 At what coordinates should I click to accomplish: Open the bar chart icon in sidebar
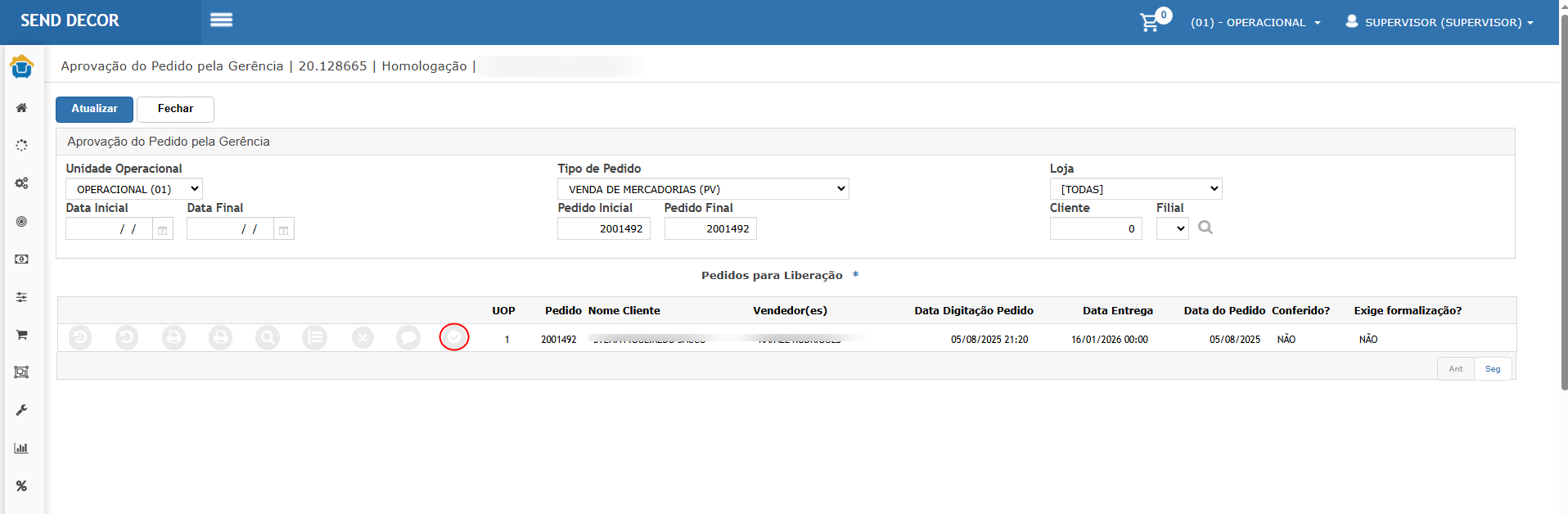tap(22, 448)
